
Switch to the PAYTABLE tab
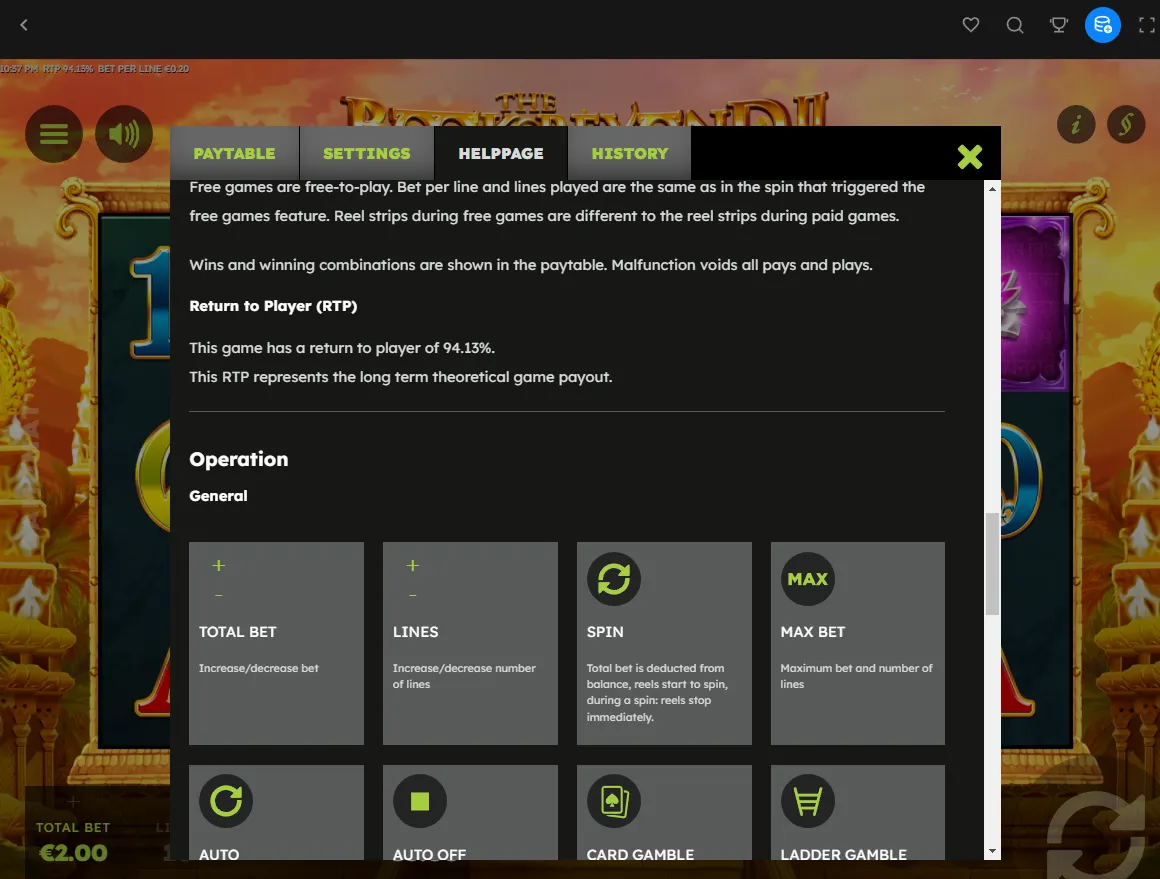point(235,153)
